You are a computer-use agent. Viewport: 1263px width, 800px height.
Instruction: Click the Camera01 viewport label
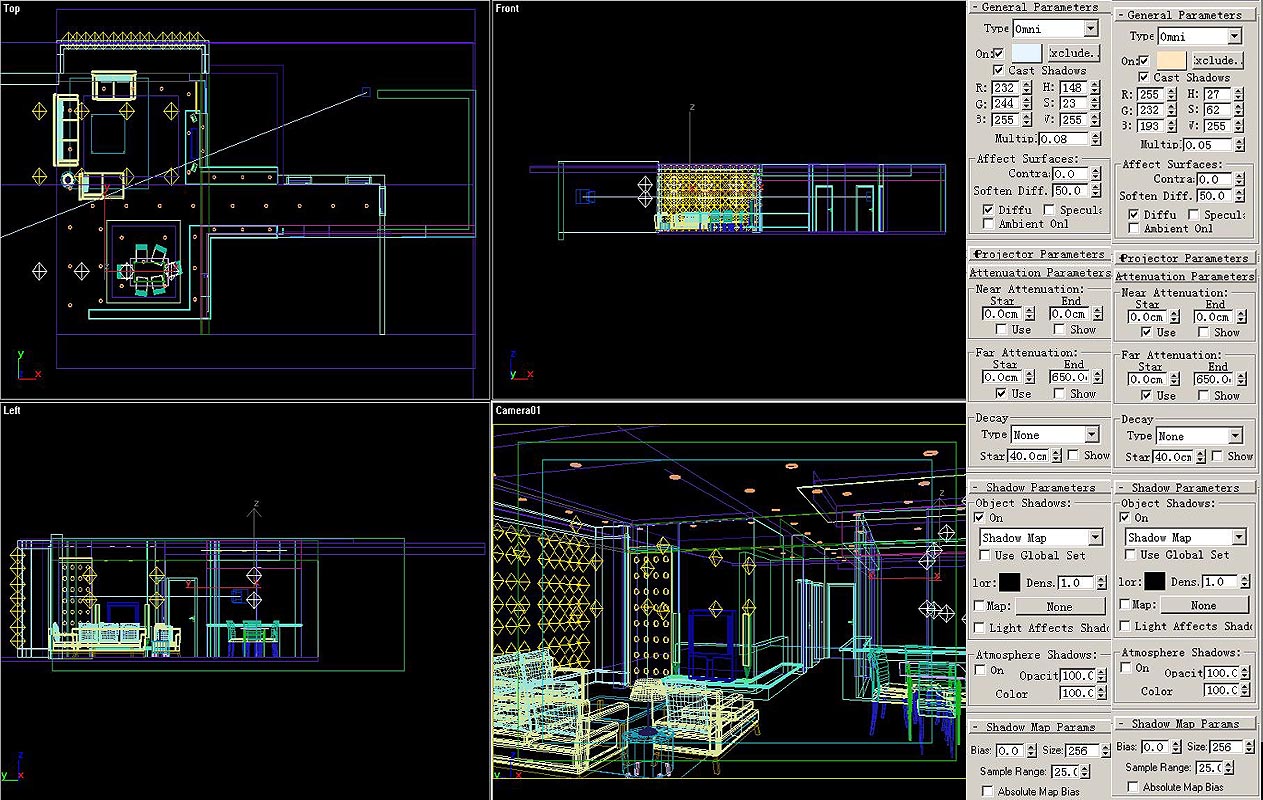[x=518, y=410]
